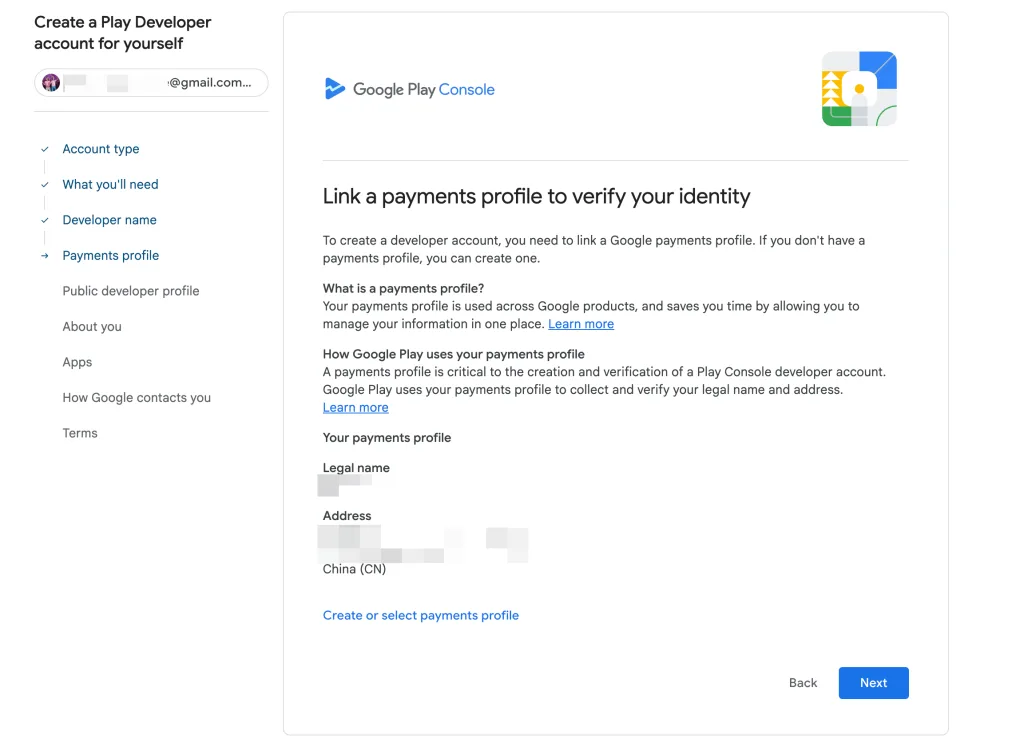1024x755 pixels.
Task: Click the checkmark icon beside Account type
Action: tap(45, 149)
